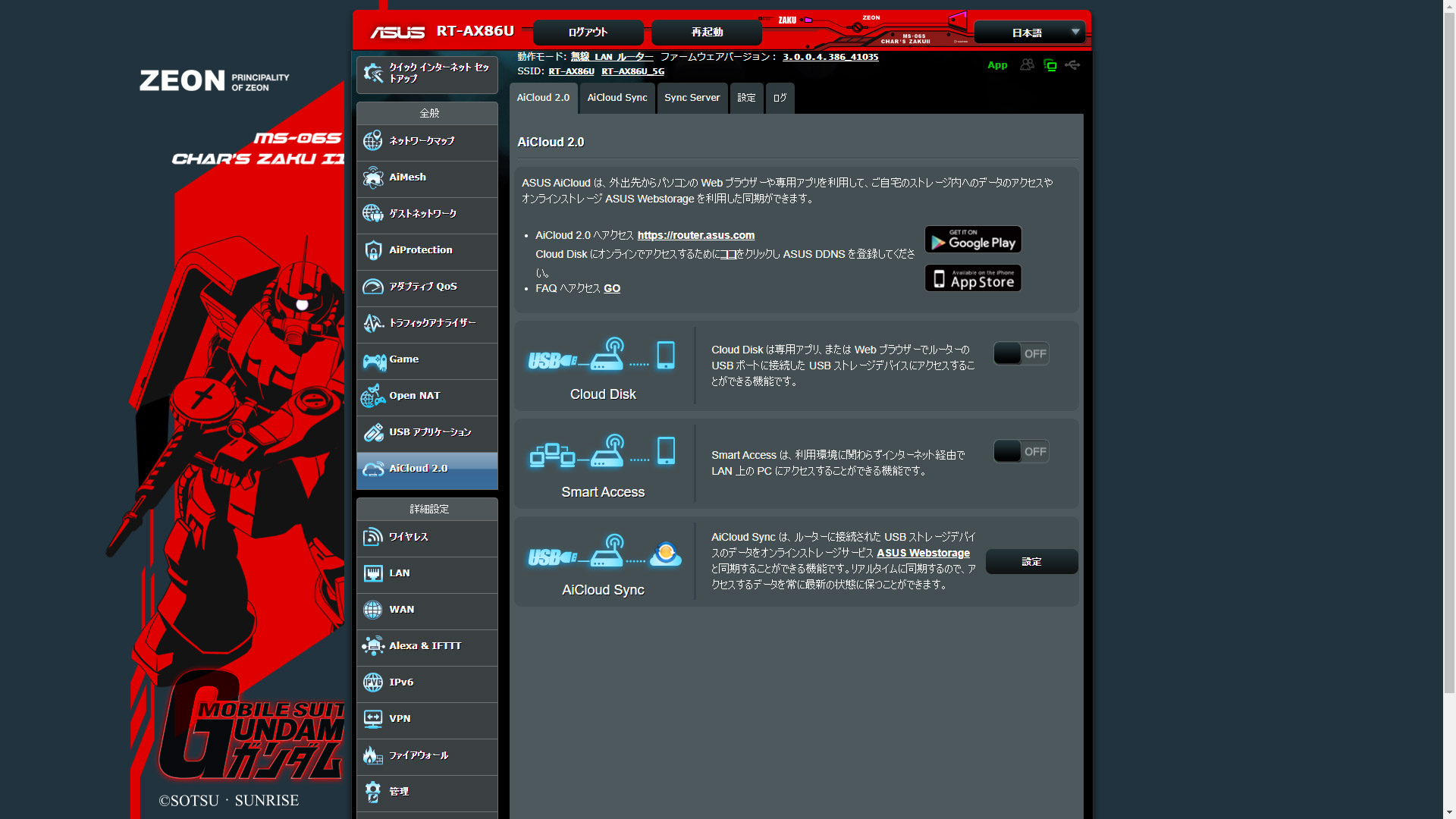The width and height of the screenshot is (1456, 819).
Task: Open the quick internet setup wizard
Action: (x=426, y=73)
